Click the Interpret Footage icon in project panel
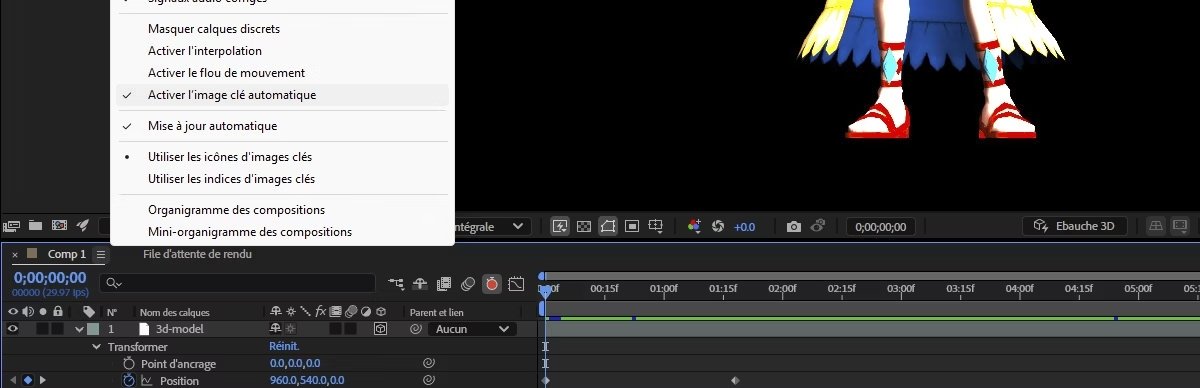Viewport: 1200px width, 388px height. [13, 225]
